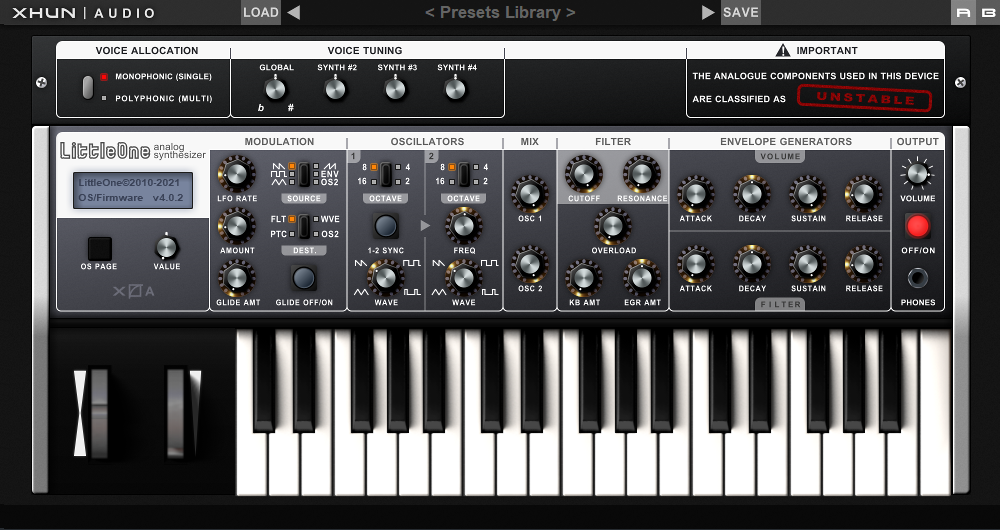Click the filter Resonance knob
This screenshot has width=1000, height=530.
pos(641,173)
